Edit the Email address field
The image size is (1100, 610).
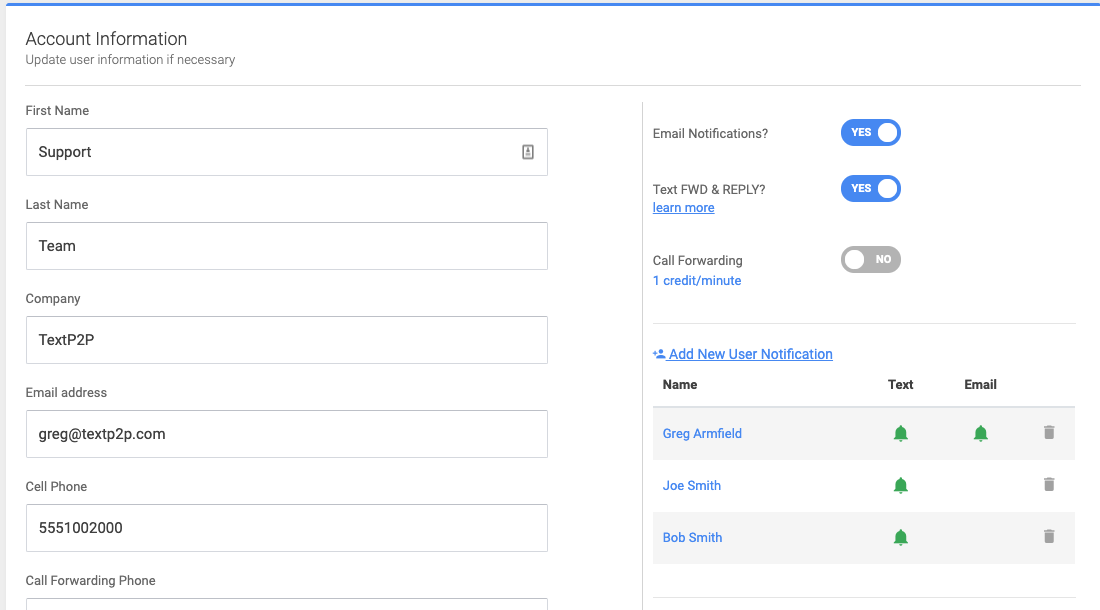287,434
